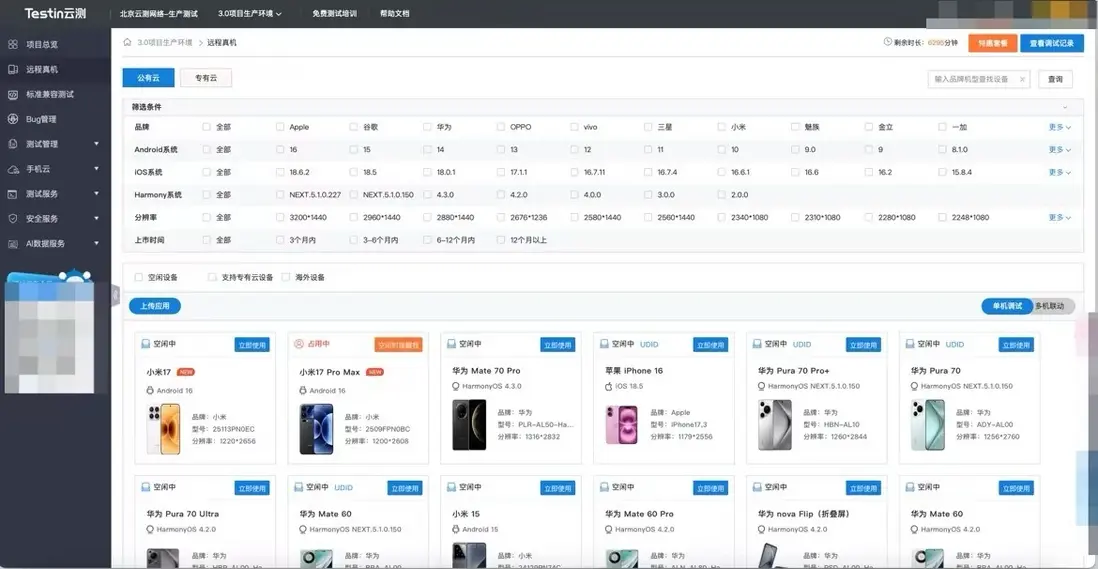Click the 安全服务 shield icon
The image size is (1098, 569).
click(13, 218)
